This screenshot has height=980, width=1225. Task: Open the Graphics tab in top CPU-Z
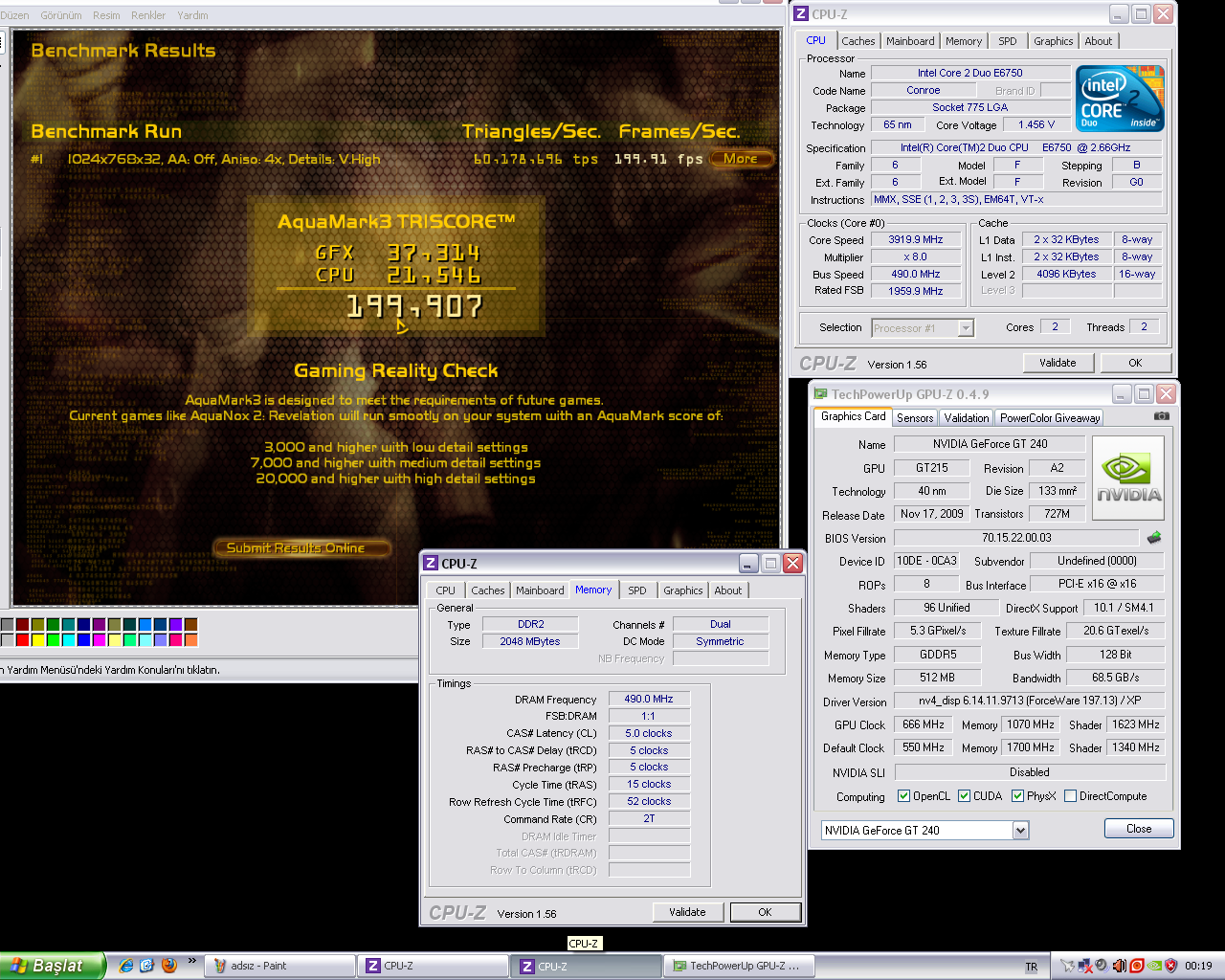[1053, 41]
